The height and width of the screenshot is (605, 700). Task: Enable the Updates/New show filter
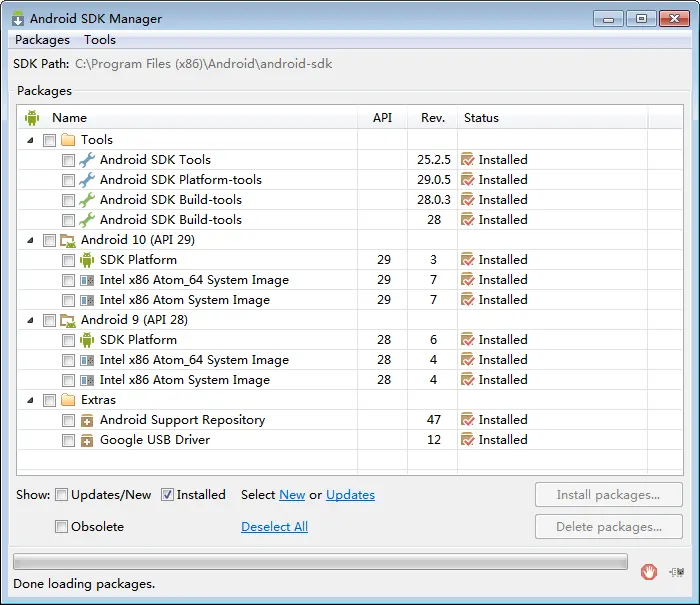click(62, 495)
